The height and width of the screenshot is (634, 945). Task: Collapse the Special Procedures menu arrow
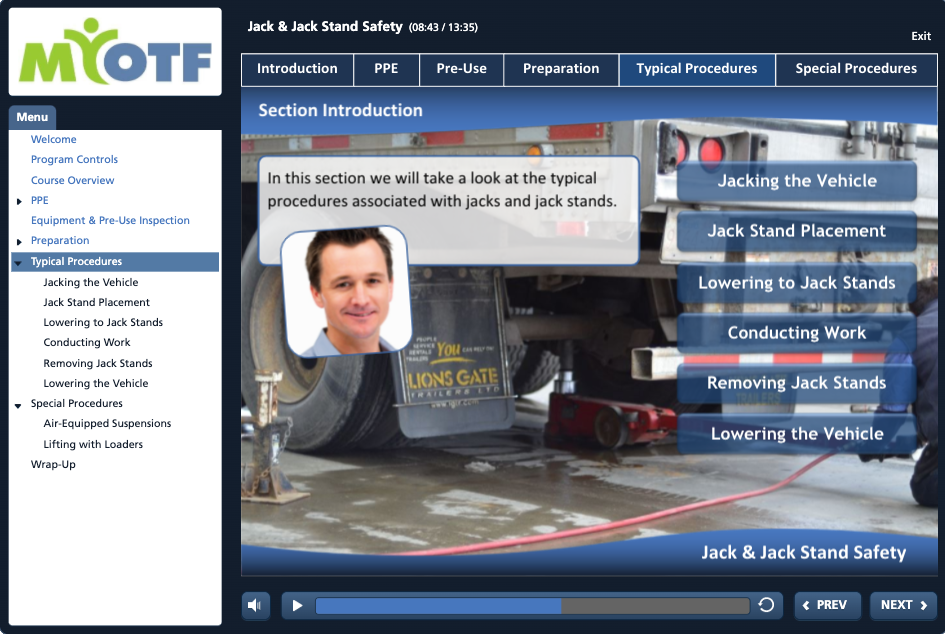[x=18, y=405]
